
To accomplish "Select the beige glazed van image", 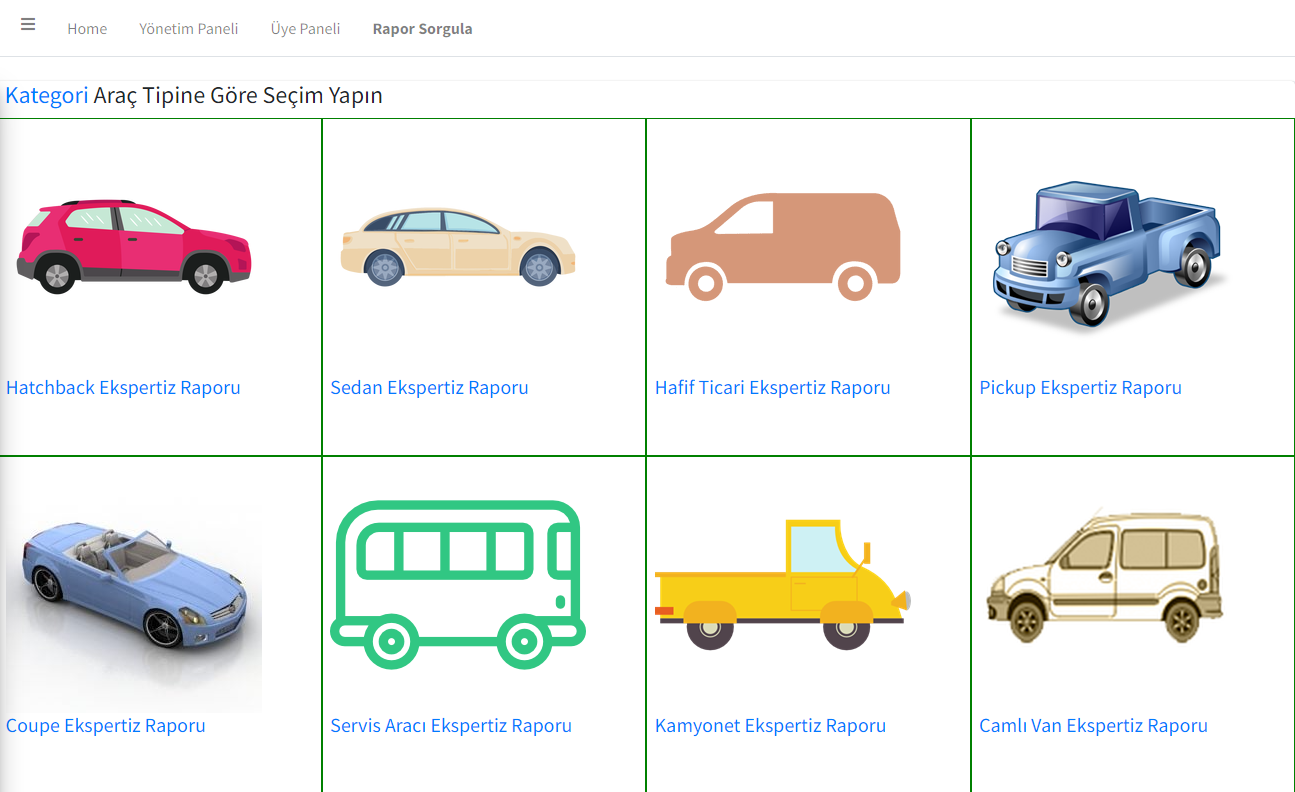I will [1105, 573].
